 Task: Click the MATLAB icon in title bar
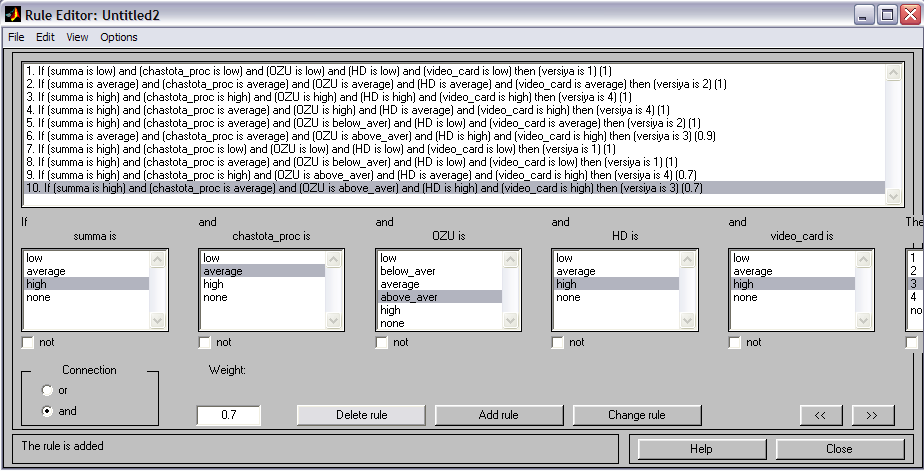pos(12,15)
